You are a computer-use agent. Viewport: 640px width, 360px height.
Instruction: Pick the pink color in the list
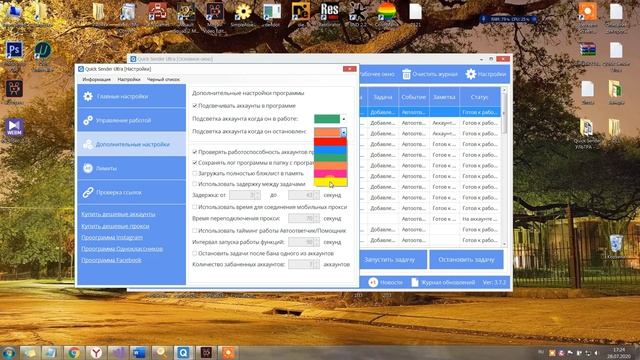point(330,174)
